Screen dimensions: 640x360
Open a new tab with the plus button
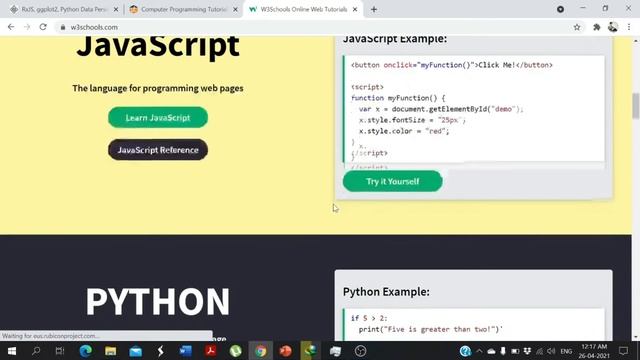point(373,9)
